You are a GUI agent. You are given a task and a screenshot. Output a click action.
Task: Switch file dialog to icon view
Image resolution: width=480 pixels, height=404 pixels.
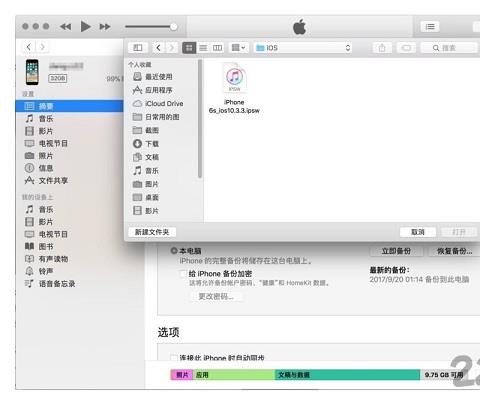tap(189, 48)
